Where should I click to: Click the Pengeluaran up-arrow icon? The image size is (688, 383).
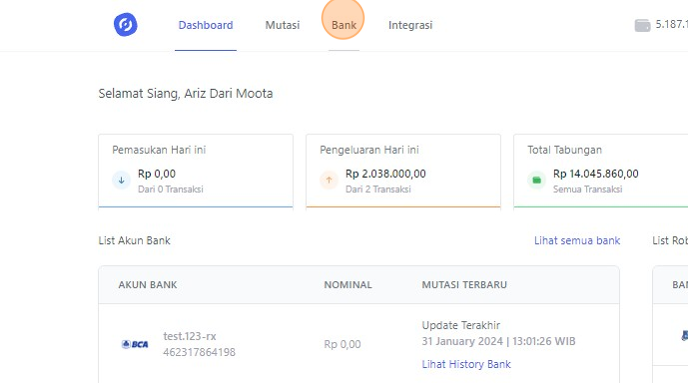click(329, 180)
